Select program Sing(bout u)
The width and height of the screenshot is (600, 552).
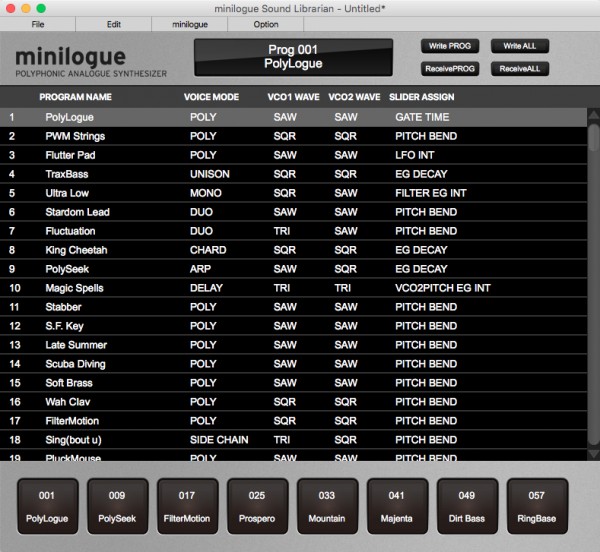pos(293,440)
